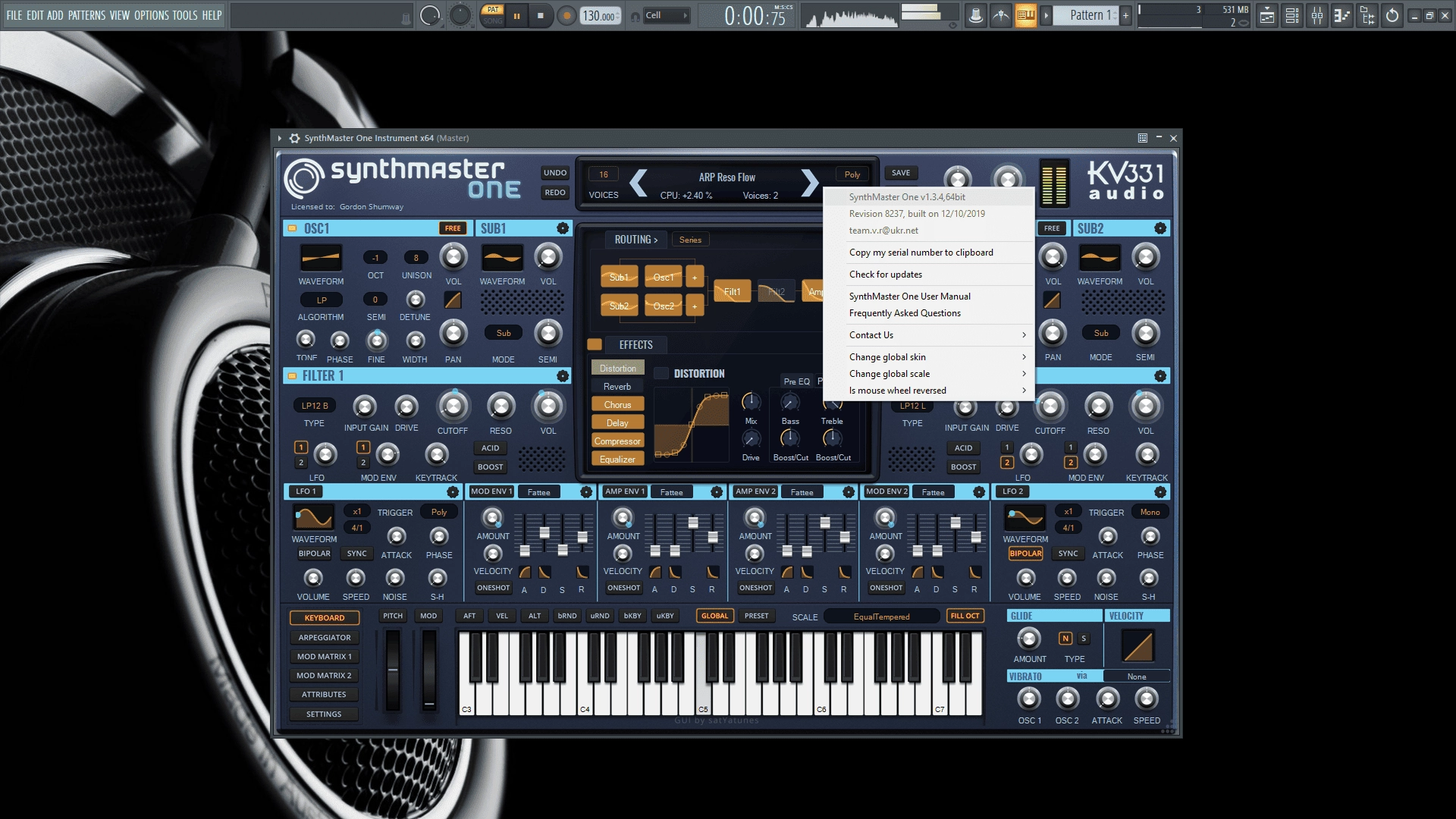Viewport: 1456px width, 819px height.
Task: Toggle the Filter 1 ACID button
Action: [x=490, y=448]
